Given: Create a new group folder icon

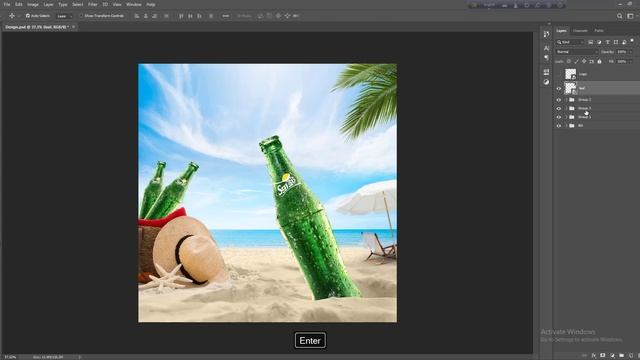Looking at the screenshot, I should (x=621, y=356).
